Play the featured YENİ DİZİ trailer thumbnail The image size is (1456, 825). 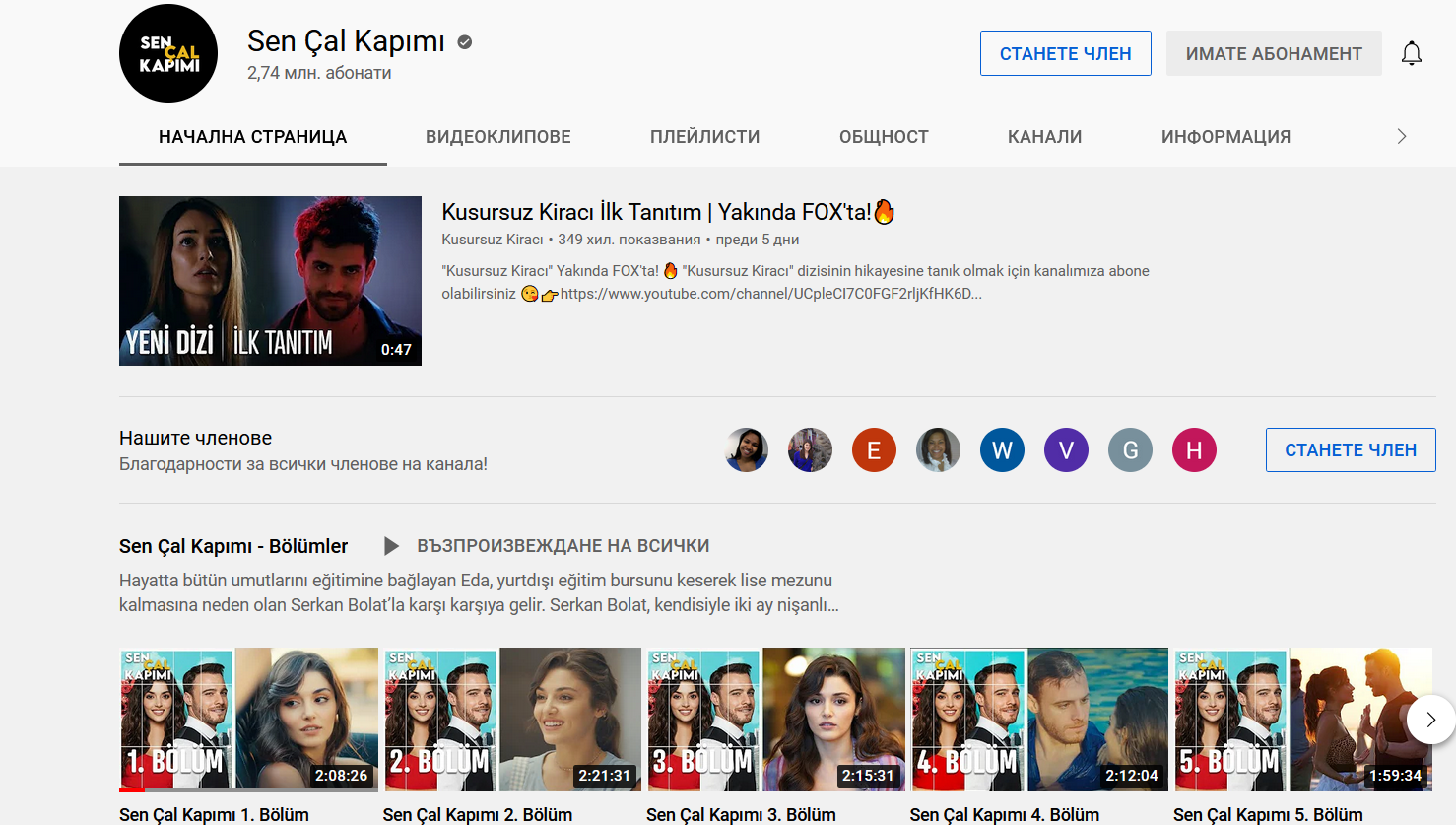coord(270,281)
